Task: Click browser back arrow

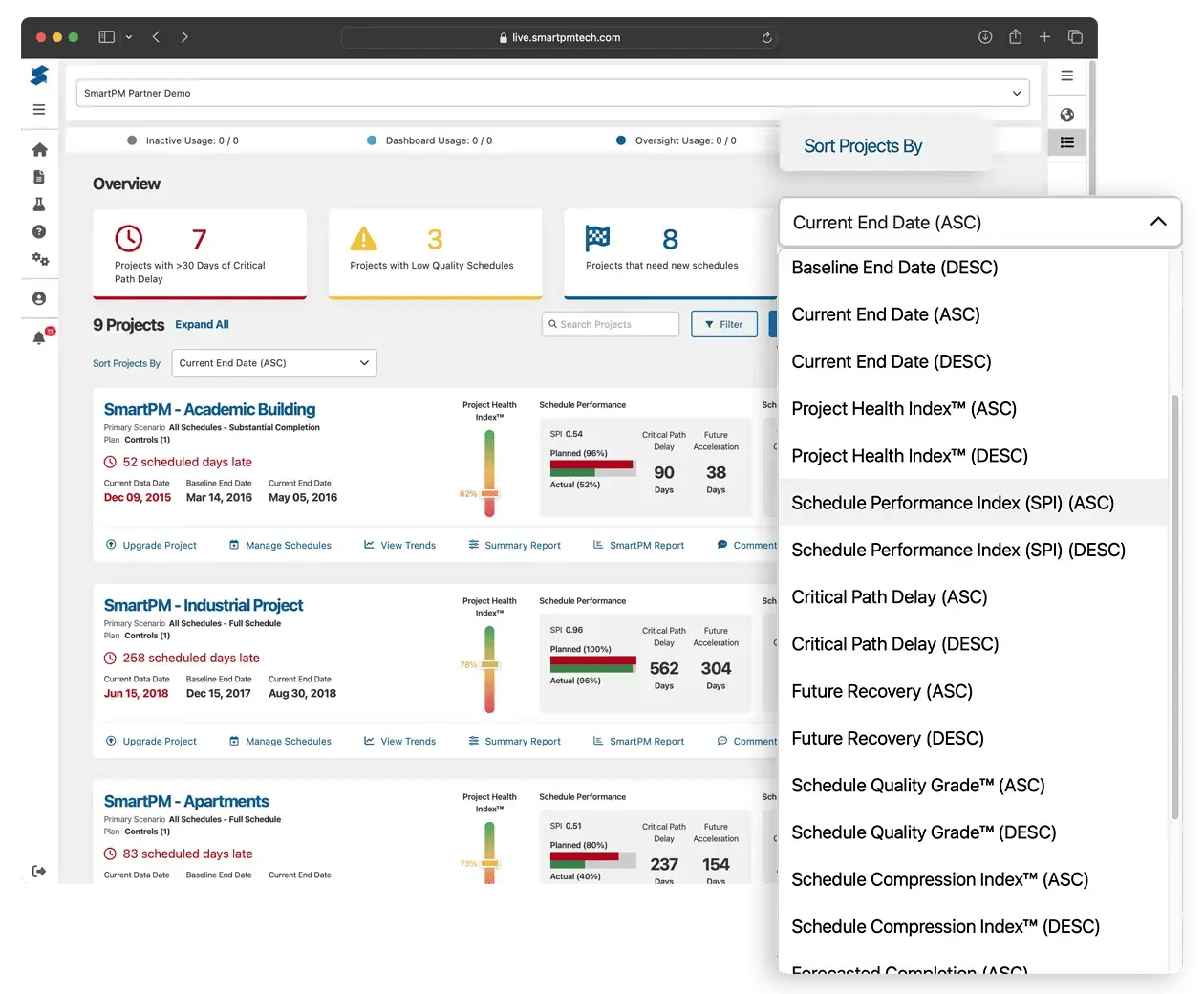Action: click(156, 37)
